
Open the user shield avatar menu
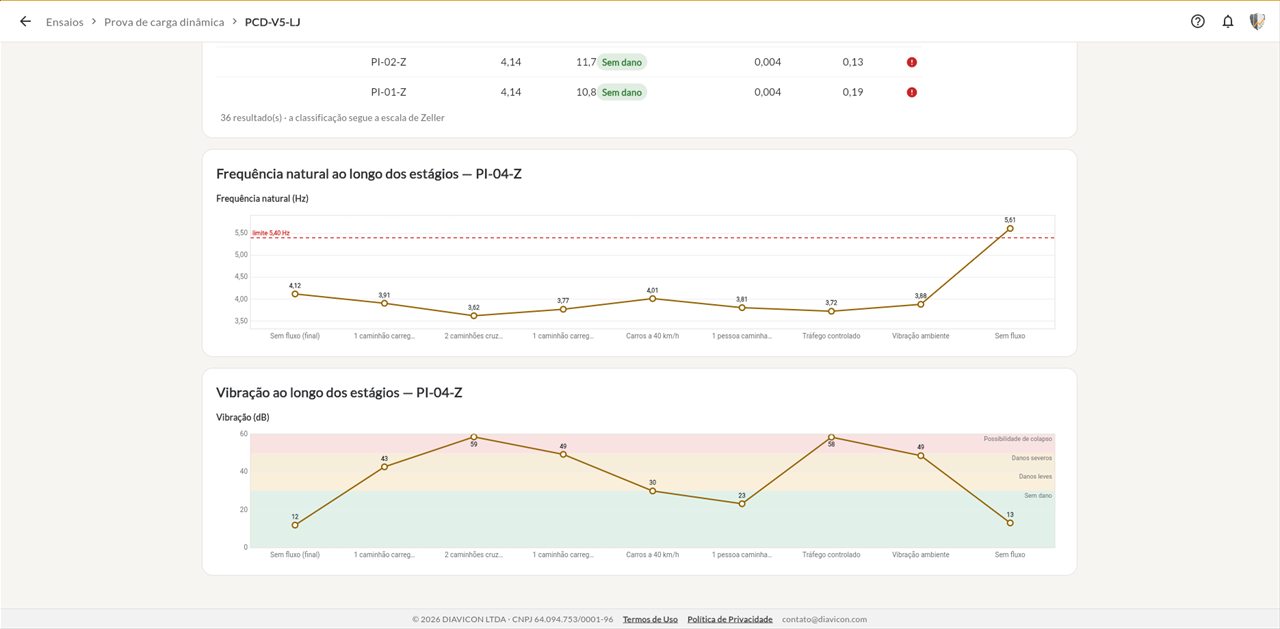1258,21
